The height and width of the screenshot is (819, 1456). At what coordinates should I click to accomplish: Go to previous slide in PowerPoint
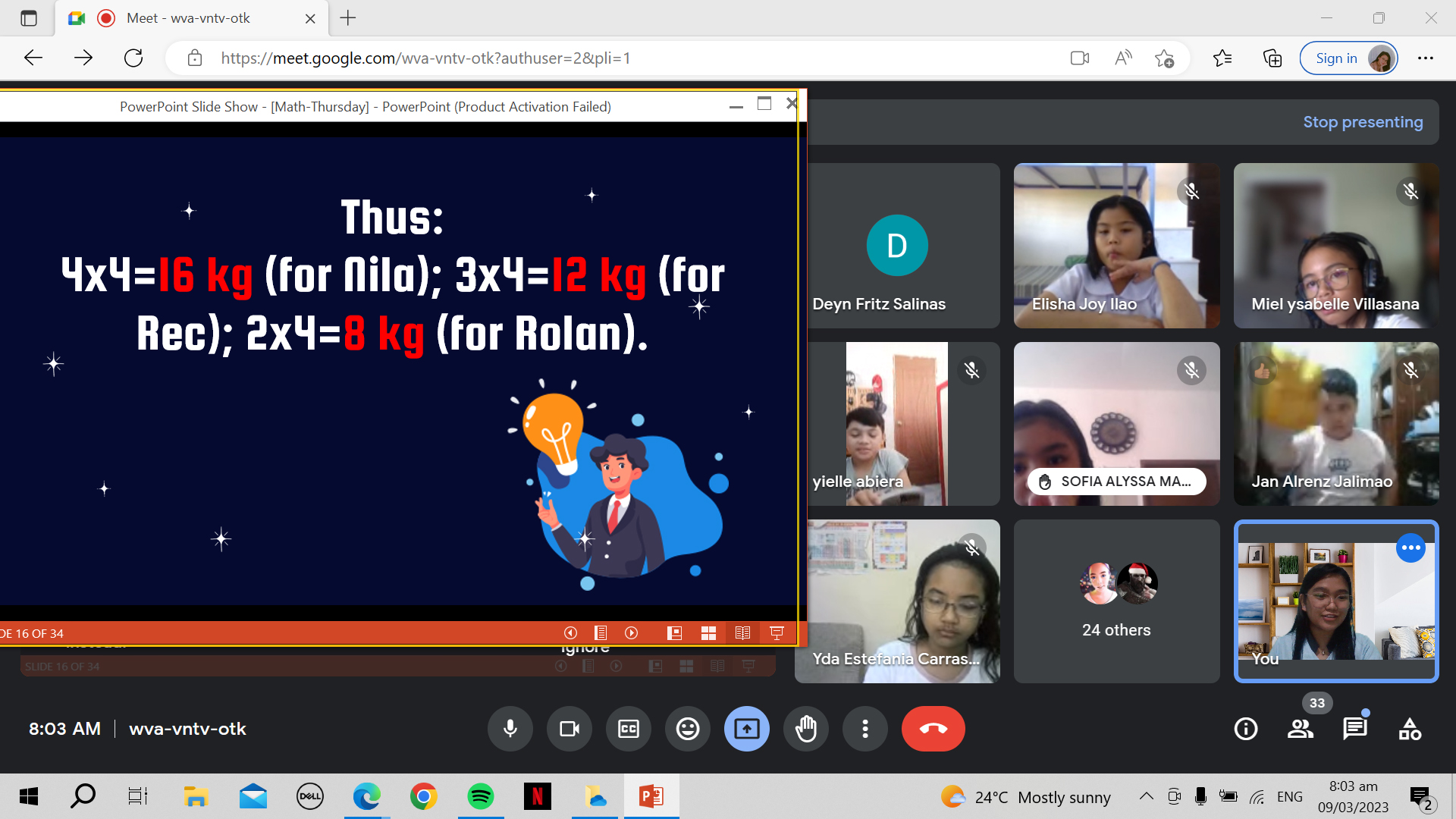point(570,633)
